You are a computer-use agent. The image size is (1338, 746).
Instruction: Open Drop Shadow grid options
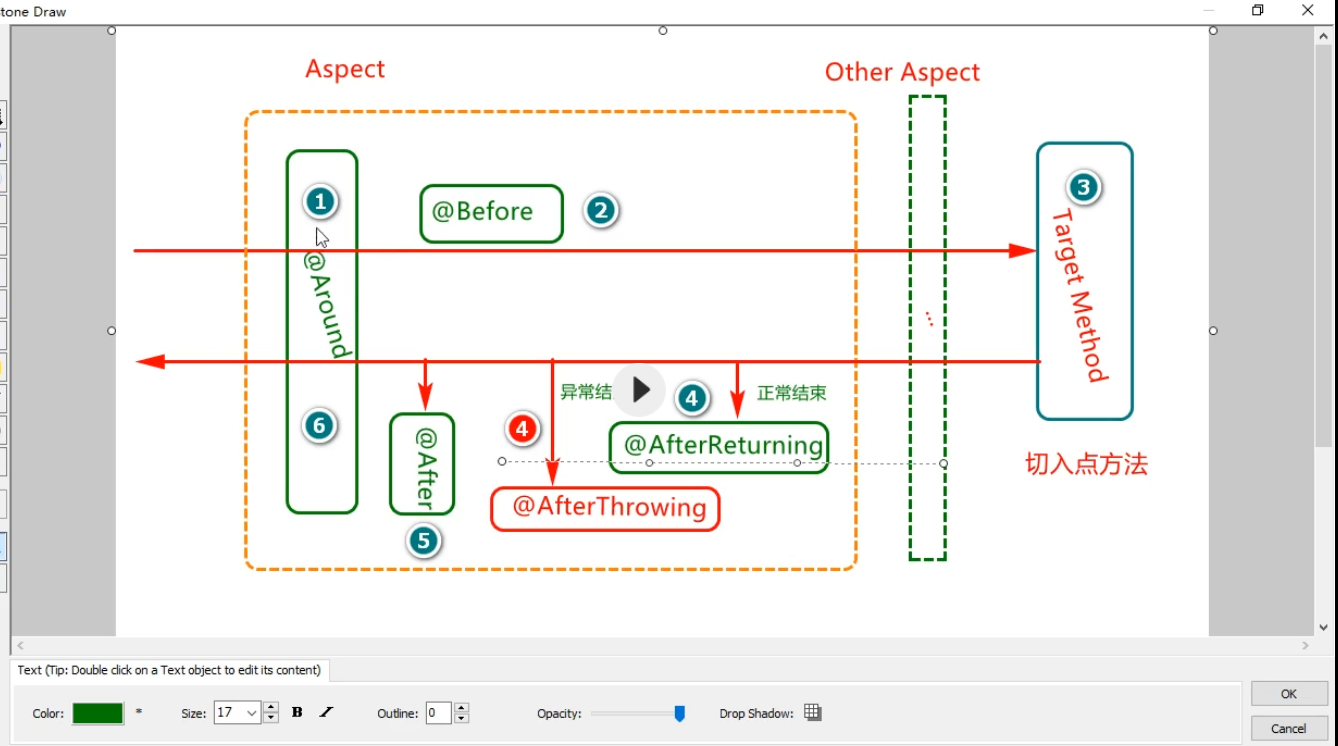(813, 713)
